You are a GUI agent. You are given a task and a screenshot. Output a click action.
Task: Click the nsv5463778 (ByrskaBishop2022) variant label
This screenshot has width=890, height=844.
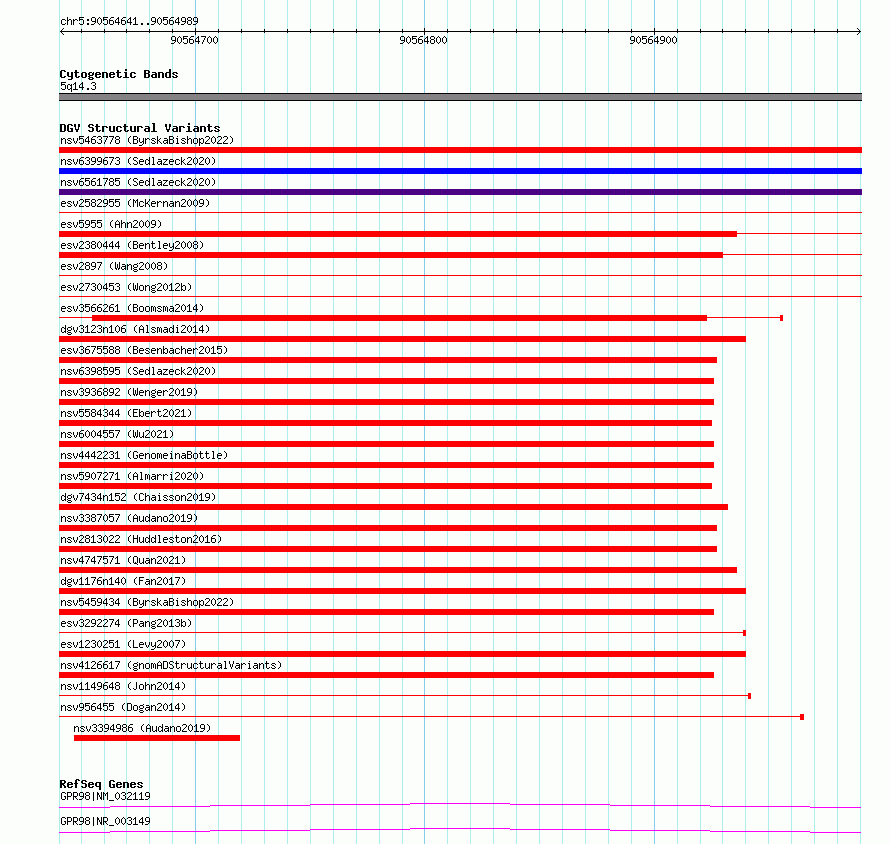pos(147,140)
